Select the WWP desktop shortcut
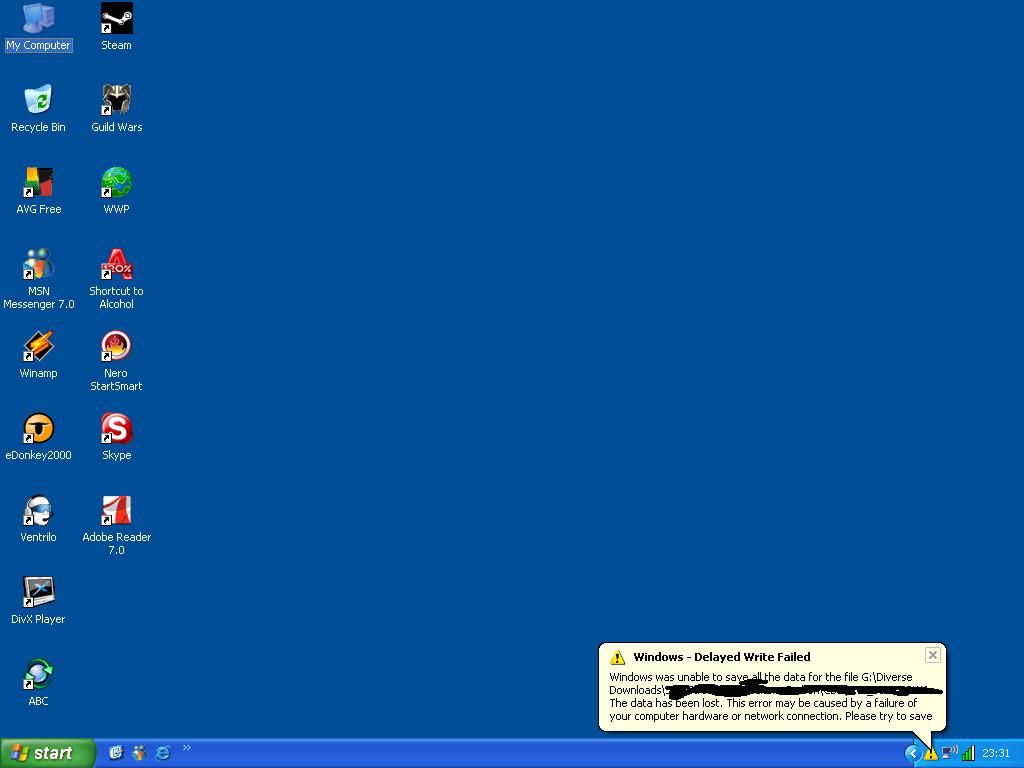Screen dimensions: 1024x768 [x=116, y=191]
